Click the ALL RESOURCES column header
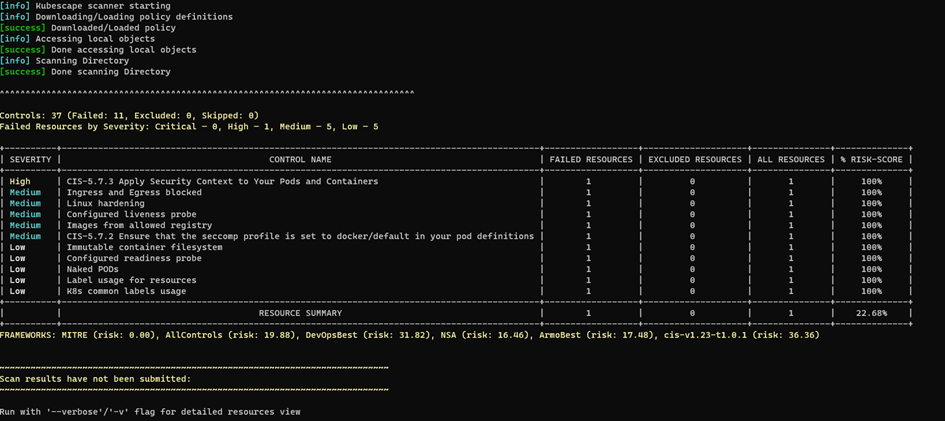Image resolution: width=945 pixels, height=421 pixels. point(791,160)
